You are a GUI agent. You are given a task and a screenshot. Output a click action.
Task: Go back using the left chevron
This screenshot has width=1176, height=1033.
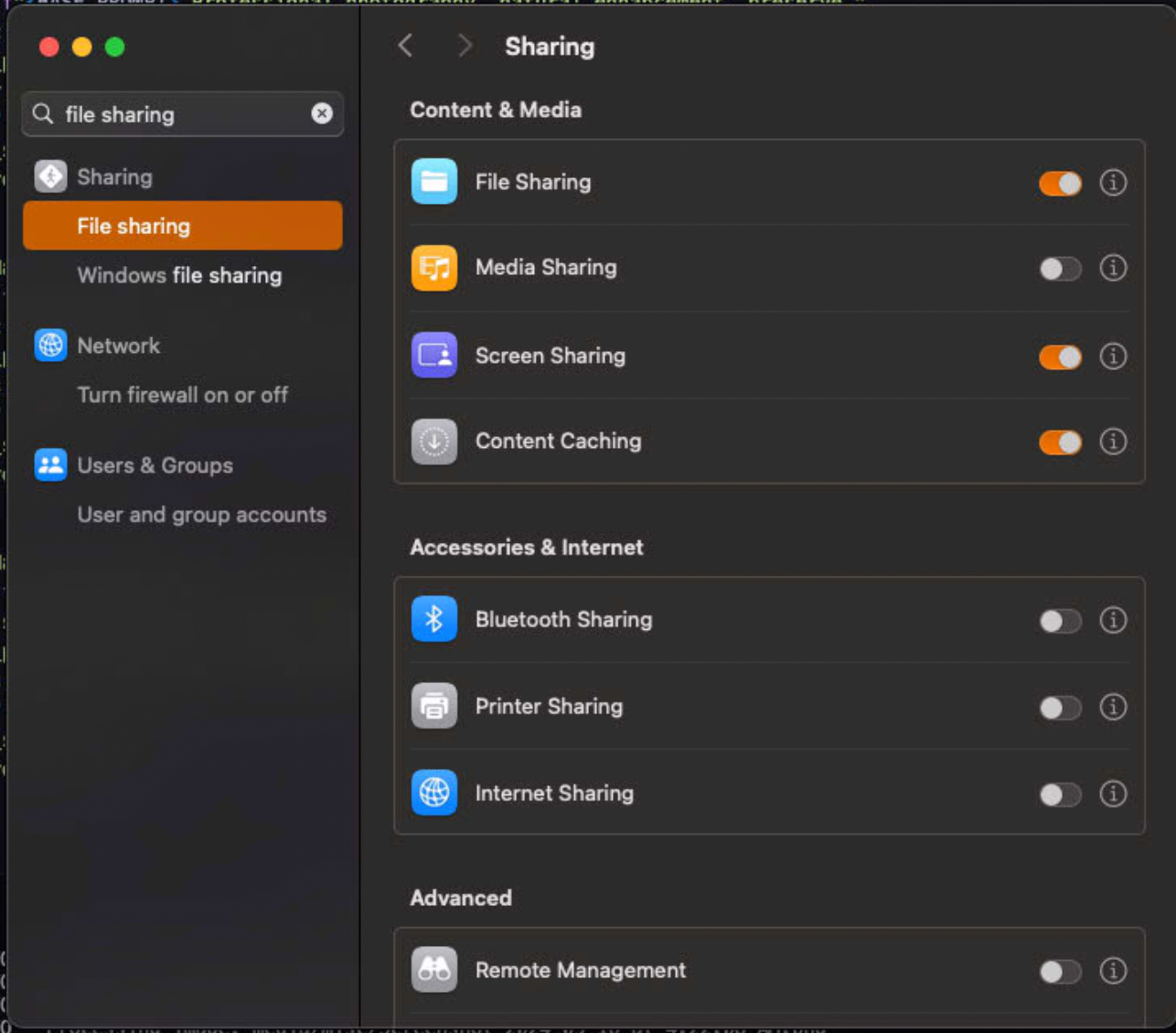(x=406, y=46)
